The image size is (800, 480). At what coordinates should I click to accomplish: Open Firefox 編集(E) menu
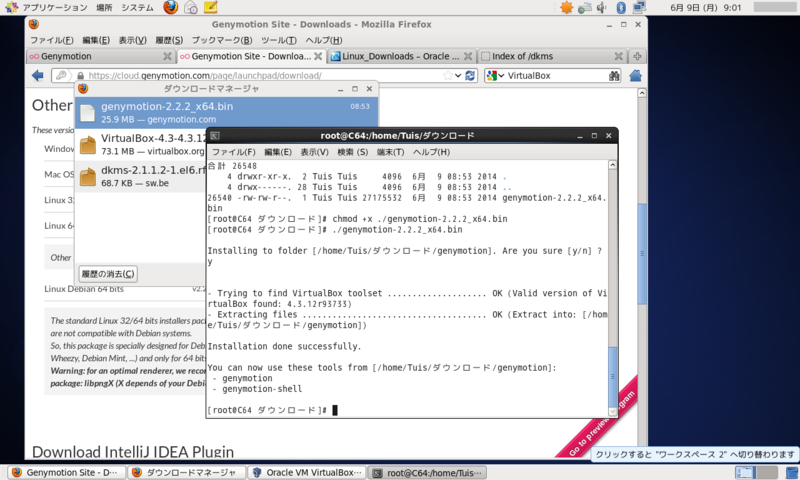[x=96, y=40]
